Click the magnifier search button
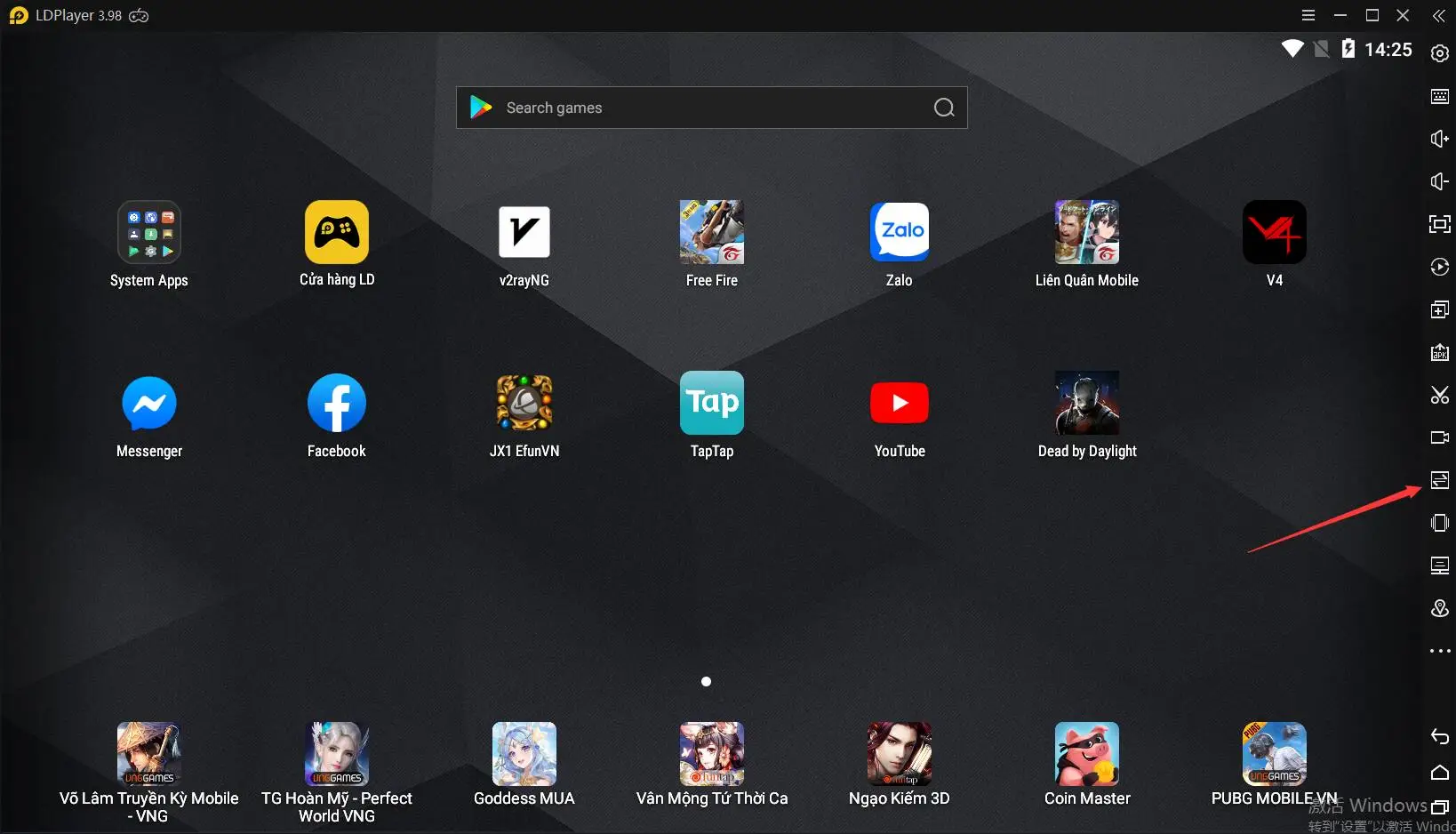The image size is (1456, 834). 944,108
